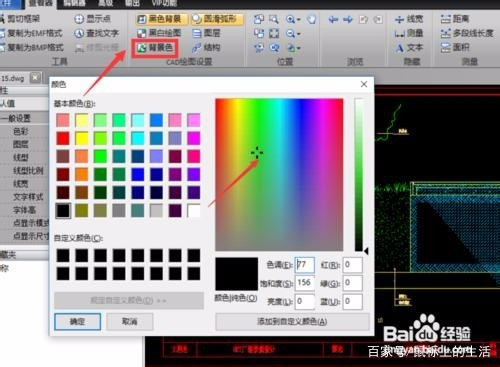
Task: Close the 颜色 color dialog
Action: pyautogui.click(x=364, y=84)
